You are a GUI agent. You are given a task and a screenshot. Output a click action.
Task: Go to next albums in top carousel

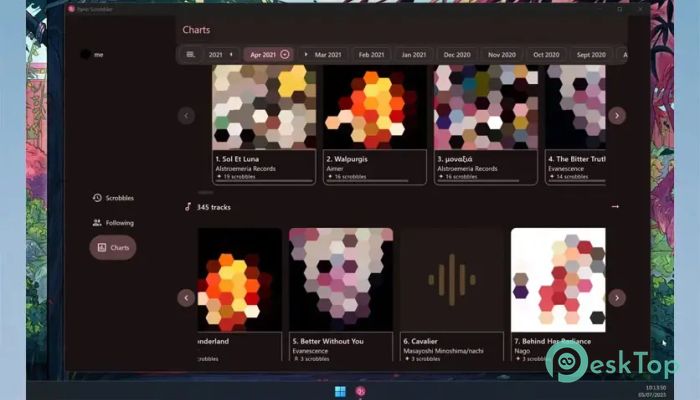tap(617, 116)
